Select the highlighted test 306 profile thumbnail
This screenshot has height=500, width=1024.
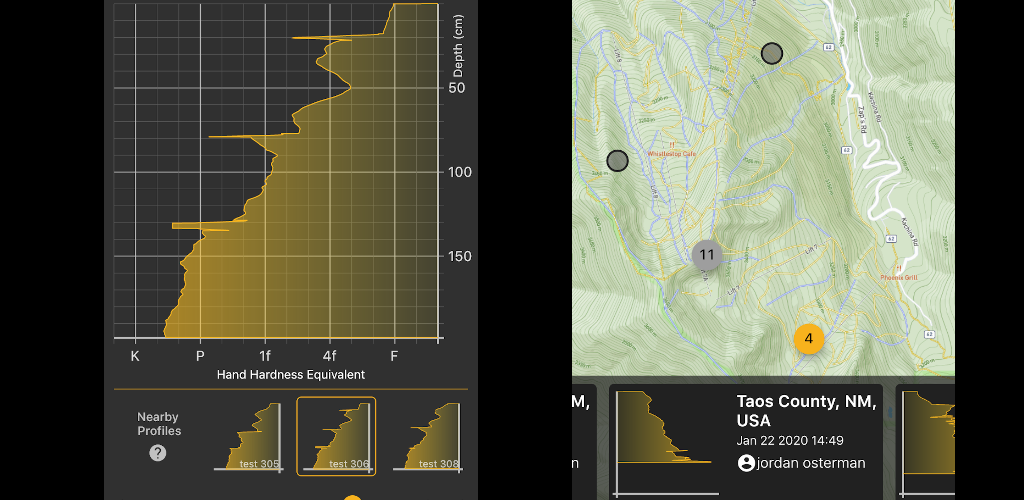[x=336, y=435]
